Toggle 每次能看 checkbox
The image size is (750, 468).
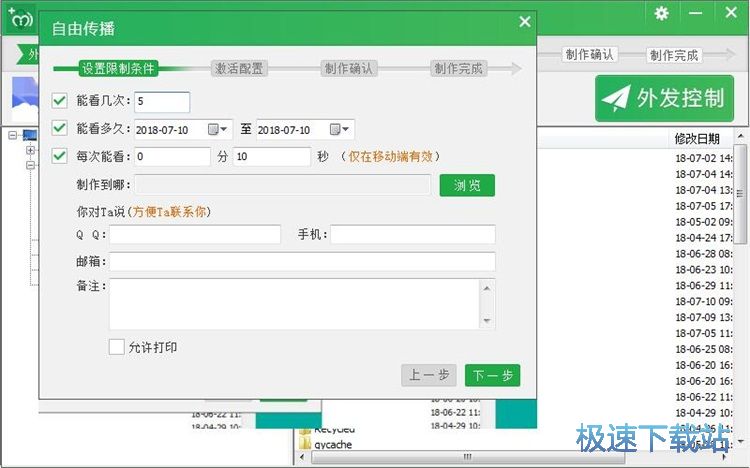pyautogui.click(x=60, y=156)
